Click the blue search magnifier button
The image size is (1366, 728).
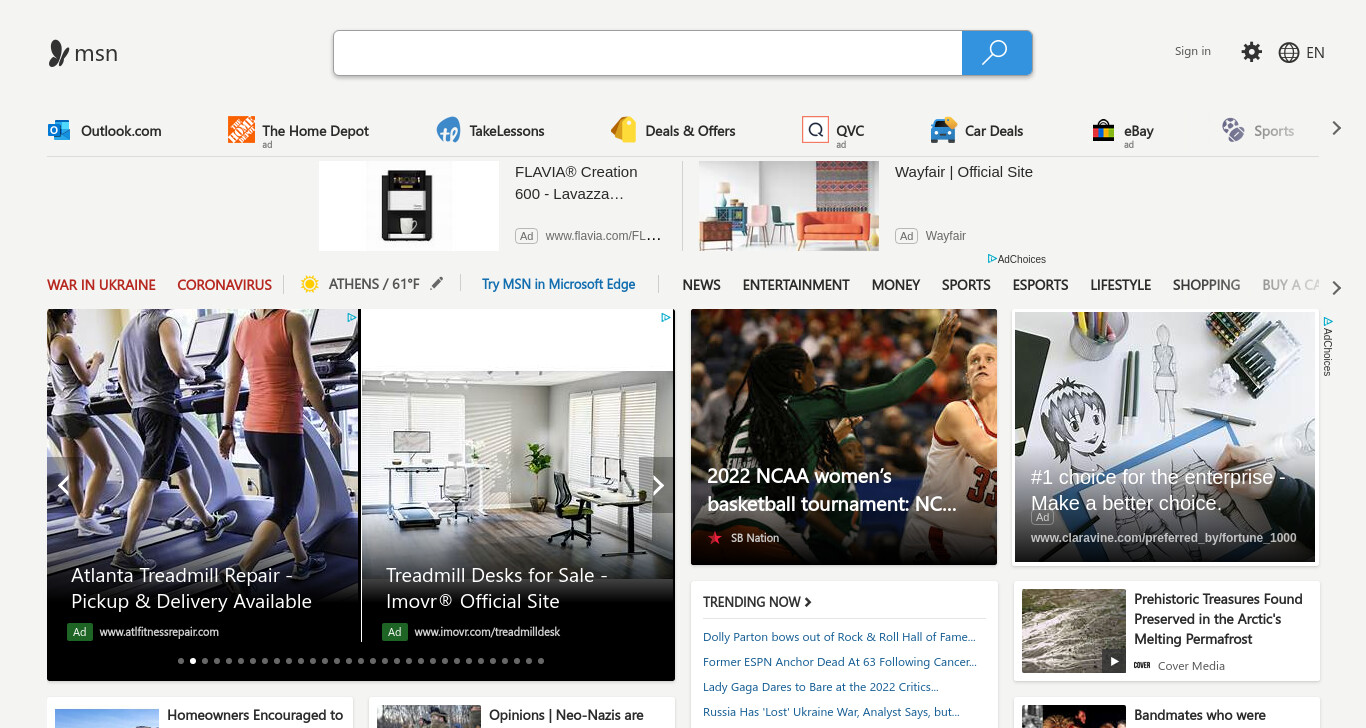996,53
